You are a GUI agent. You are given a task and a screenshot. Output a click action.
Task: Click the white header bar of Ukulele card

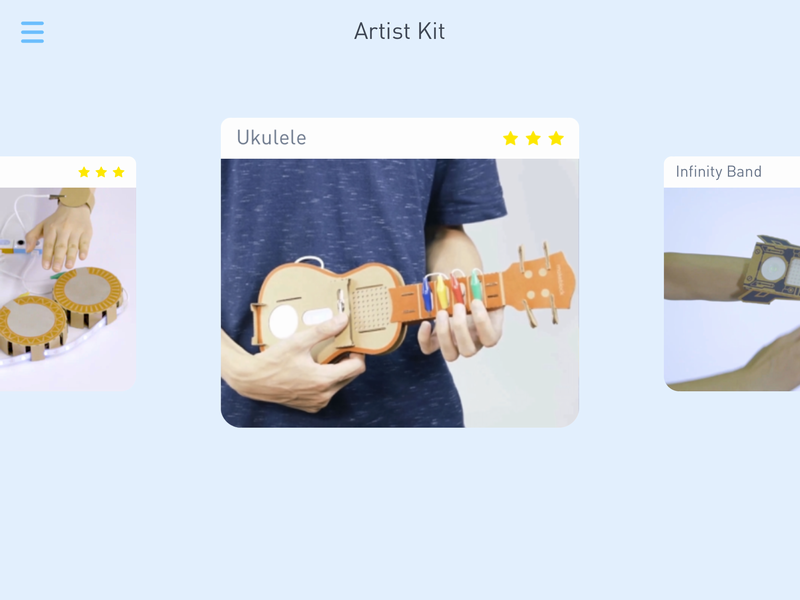pos(400,138)
